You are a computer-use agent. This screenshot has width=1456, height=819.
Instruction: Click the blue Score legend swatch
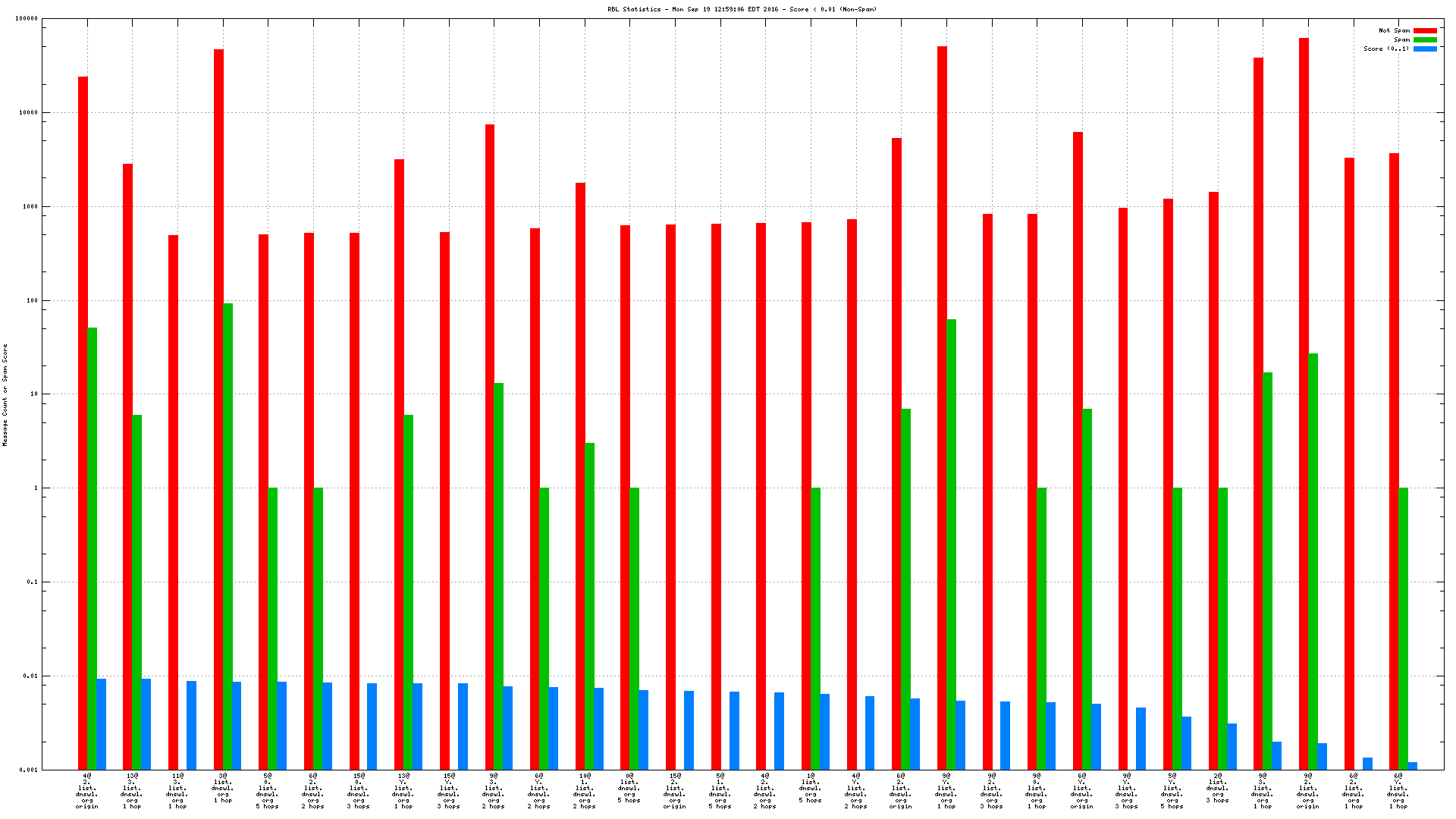pyautogui.click(x=1425, y=49)
